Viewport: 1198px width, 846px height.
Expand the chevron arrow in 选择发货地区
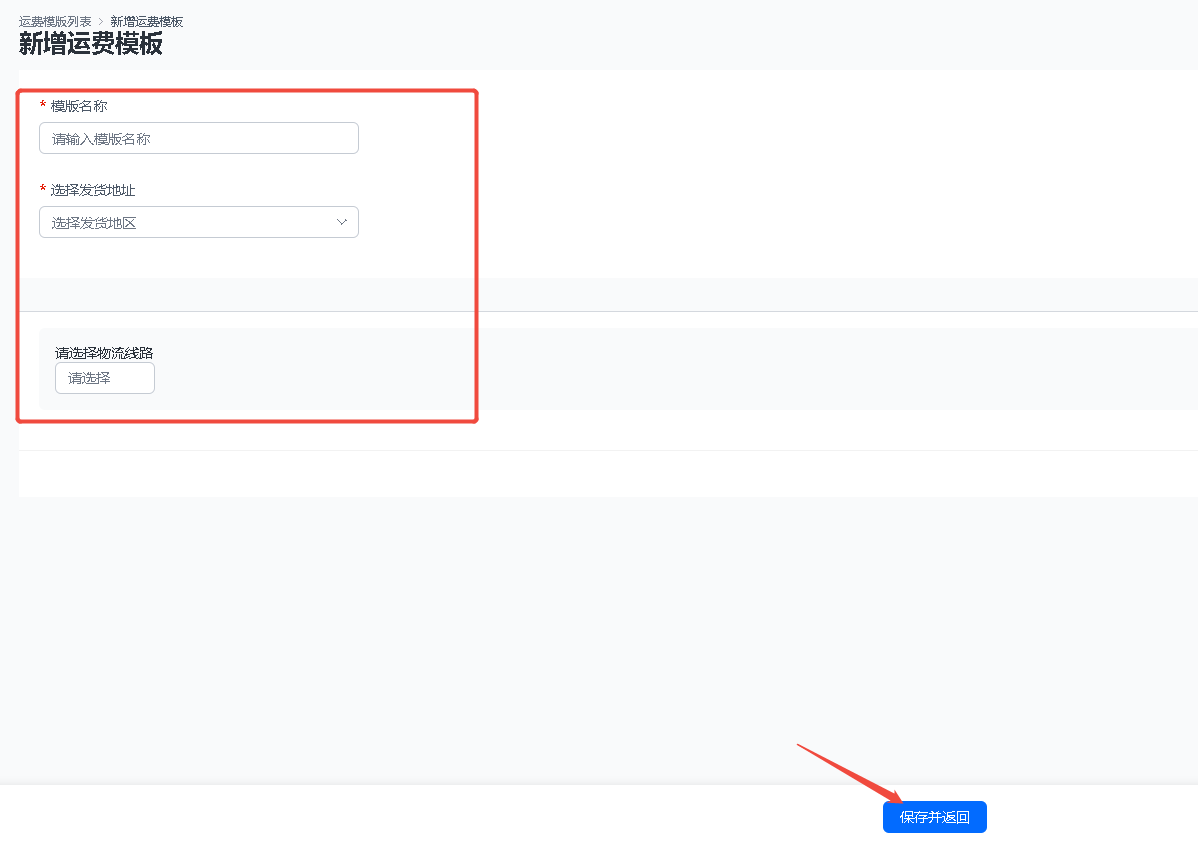point(342,222)
